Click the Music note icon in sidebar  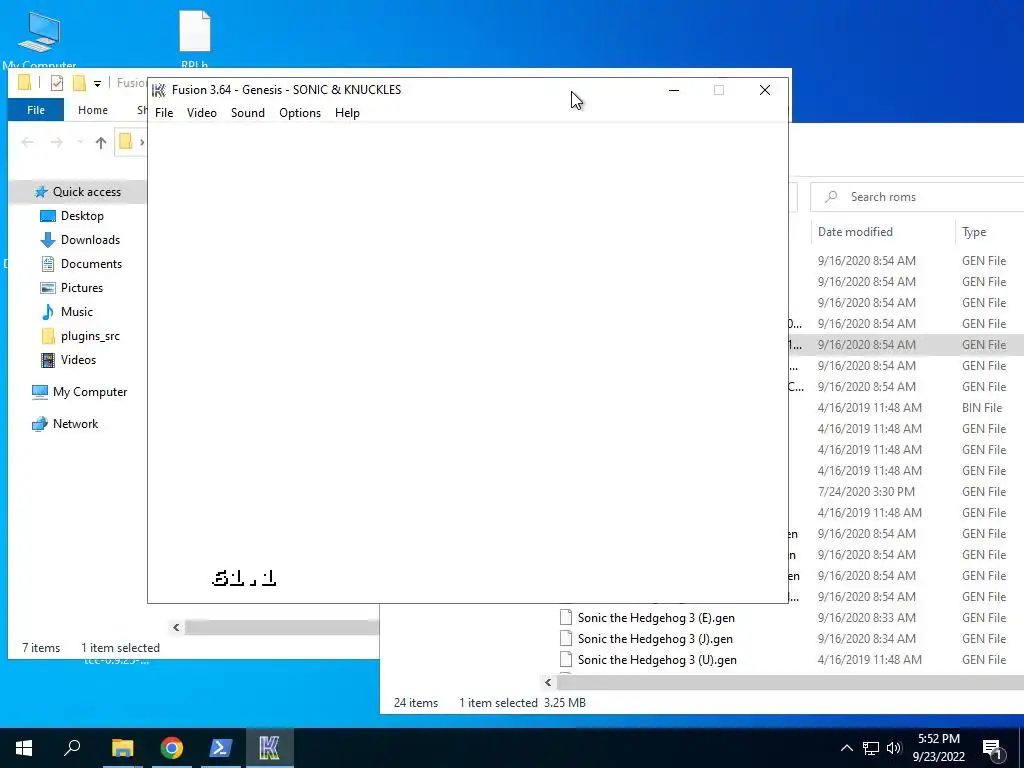coord(48,312)
